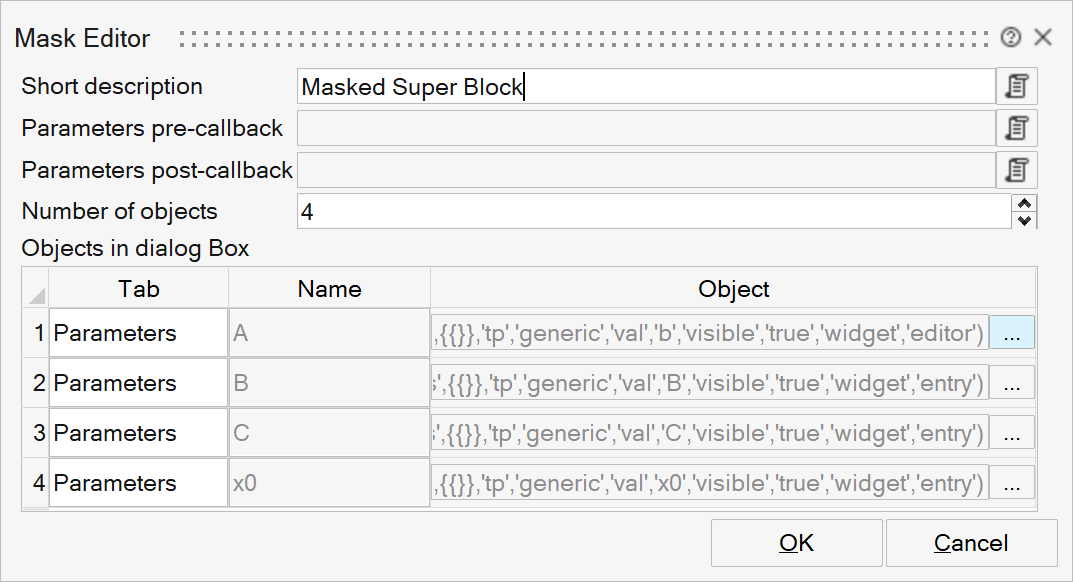The height and width of the screenshot is (582, 1073).
Task: Edit Tab cell in row 1
Action: click(138, 333)
